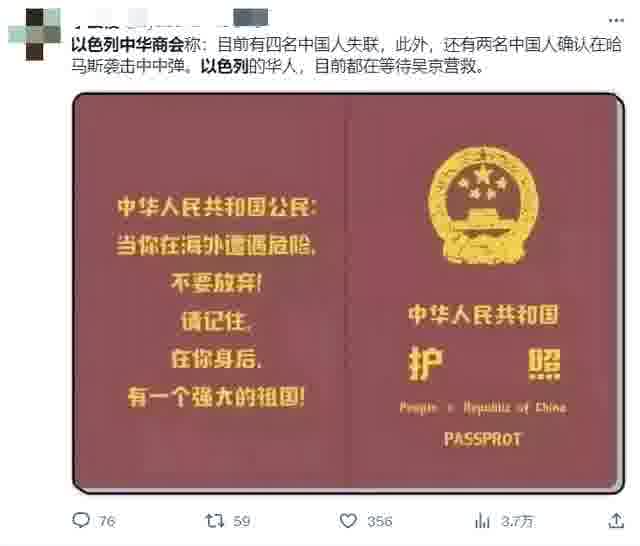Click the reply speech bubble icon
Screen dimensions: 640x546
[x=81, y=520]
